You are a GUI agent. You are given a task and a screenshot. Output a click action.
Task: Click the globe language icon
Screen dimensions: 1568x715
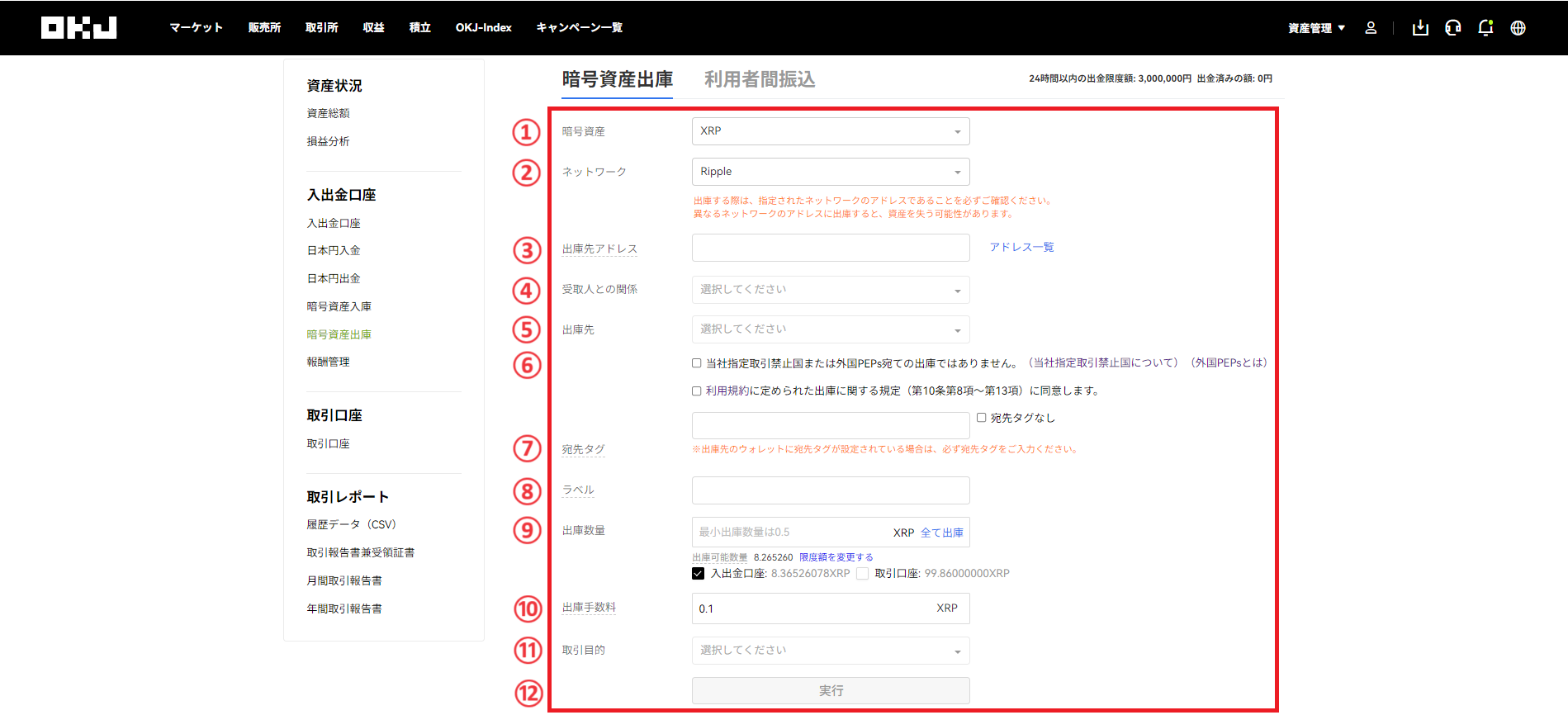(x=1518, y=28)
